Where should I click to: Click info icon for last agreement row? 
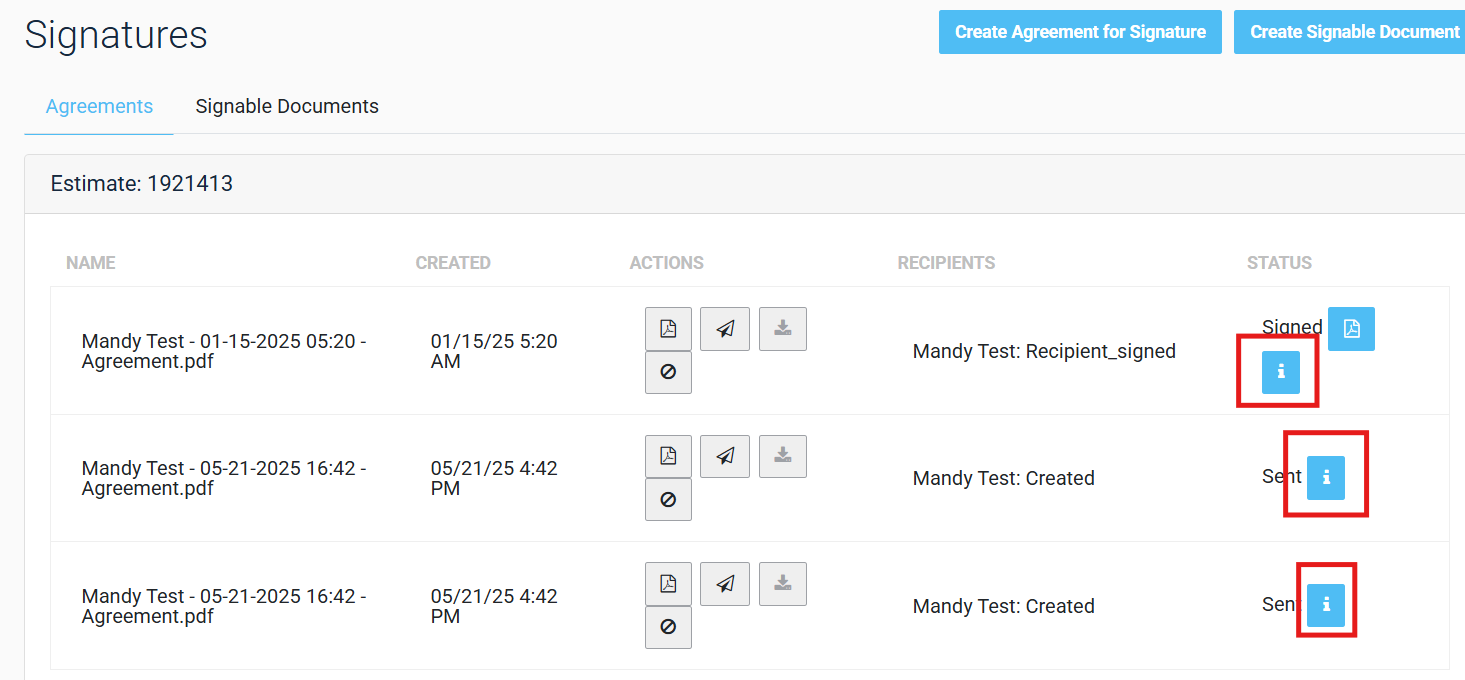click(x=1326, y=605)
